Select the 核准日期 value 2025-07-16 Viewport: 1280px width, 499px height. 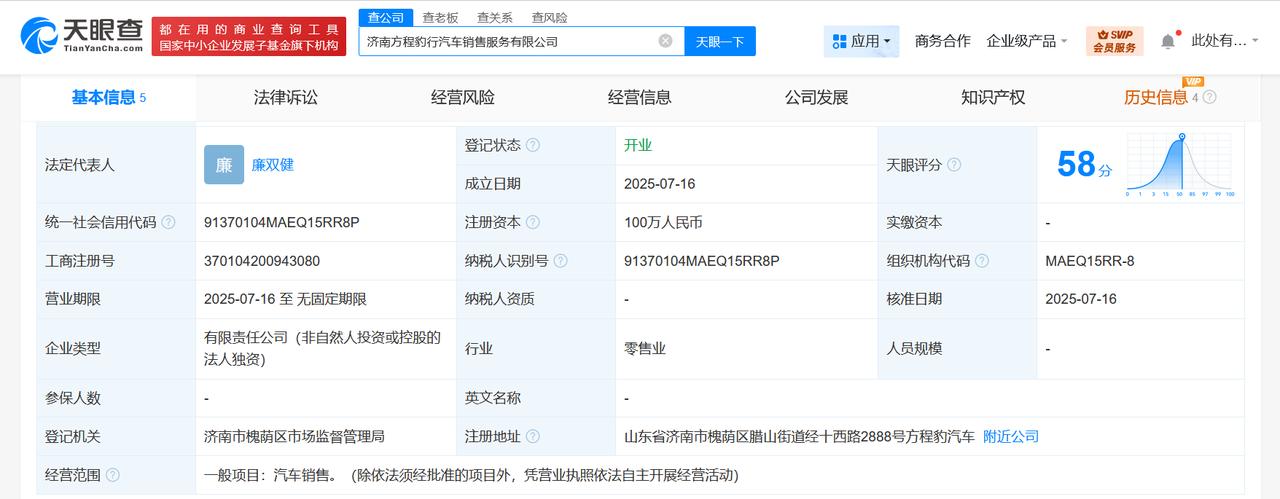click(1081, 299)
